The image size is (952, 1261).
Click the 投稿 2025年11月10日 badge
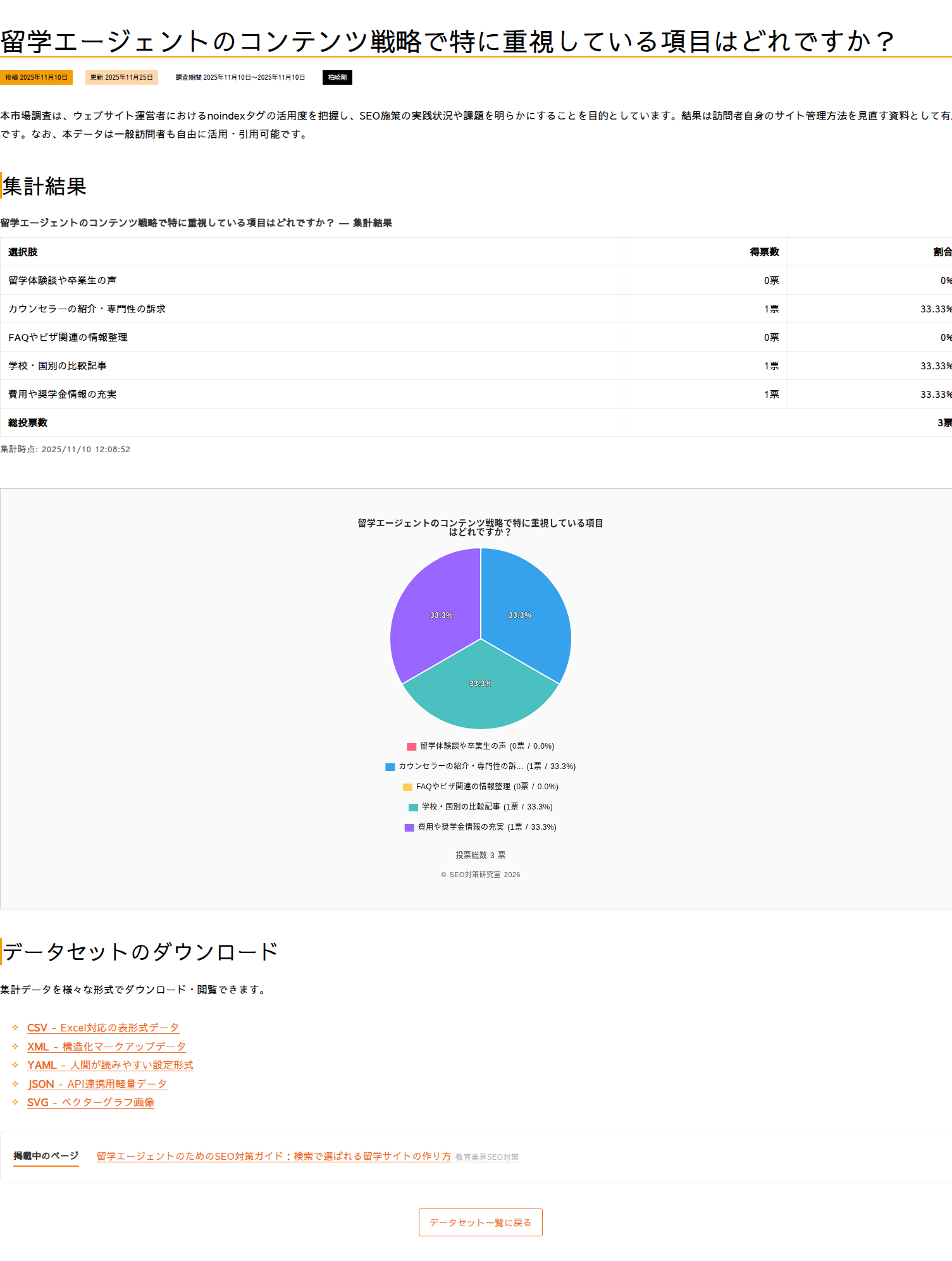coord(36,77)
